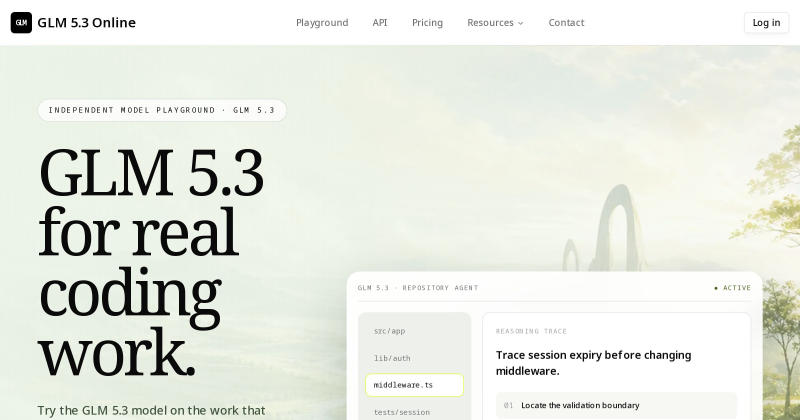Select step 01 Locate the validation boundary

616,405
